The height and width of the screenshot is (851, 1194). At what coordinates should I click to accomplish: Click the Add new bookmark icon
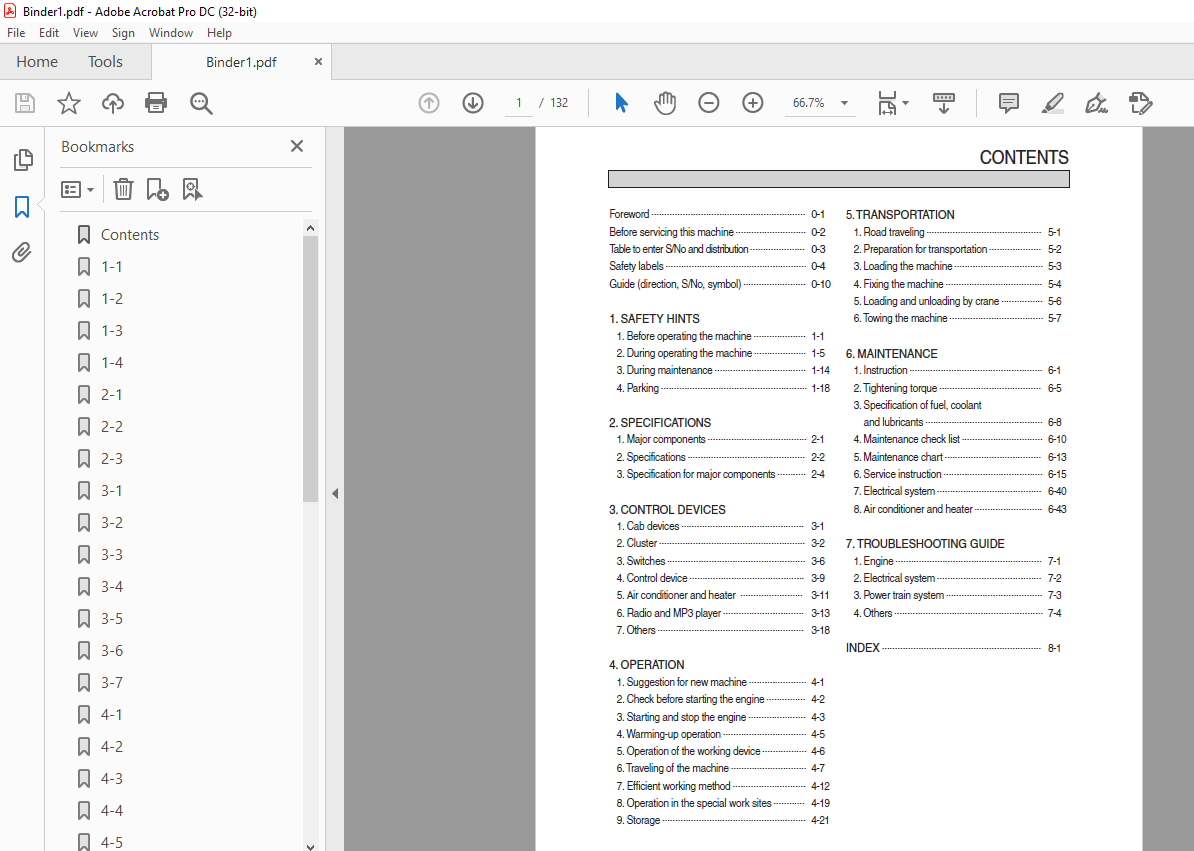pos(157,189)
